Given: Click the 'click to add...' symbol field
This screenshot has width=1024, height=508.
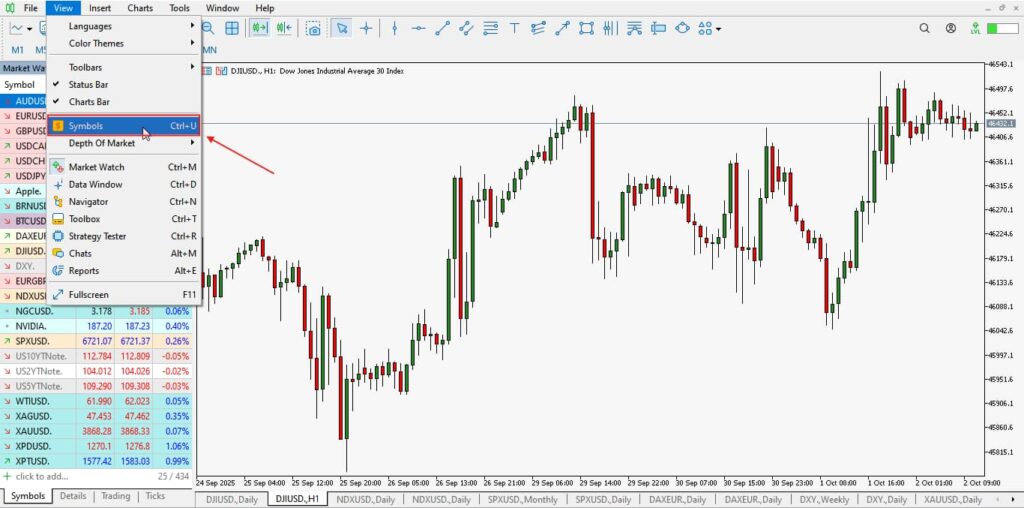Looking at the screenshot, I should (x=45, y=476).
